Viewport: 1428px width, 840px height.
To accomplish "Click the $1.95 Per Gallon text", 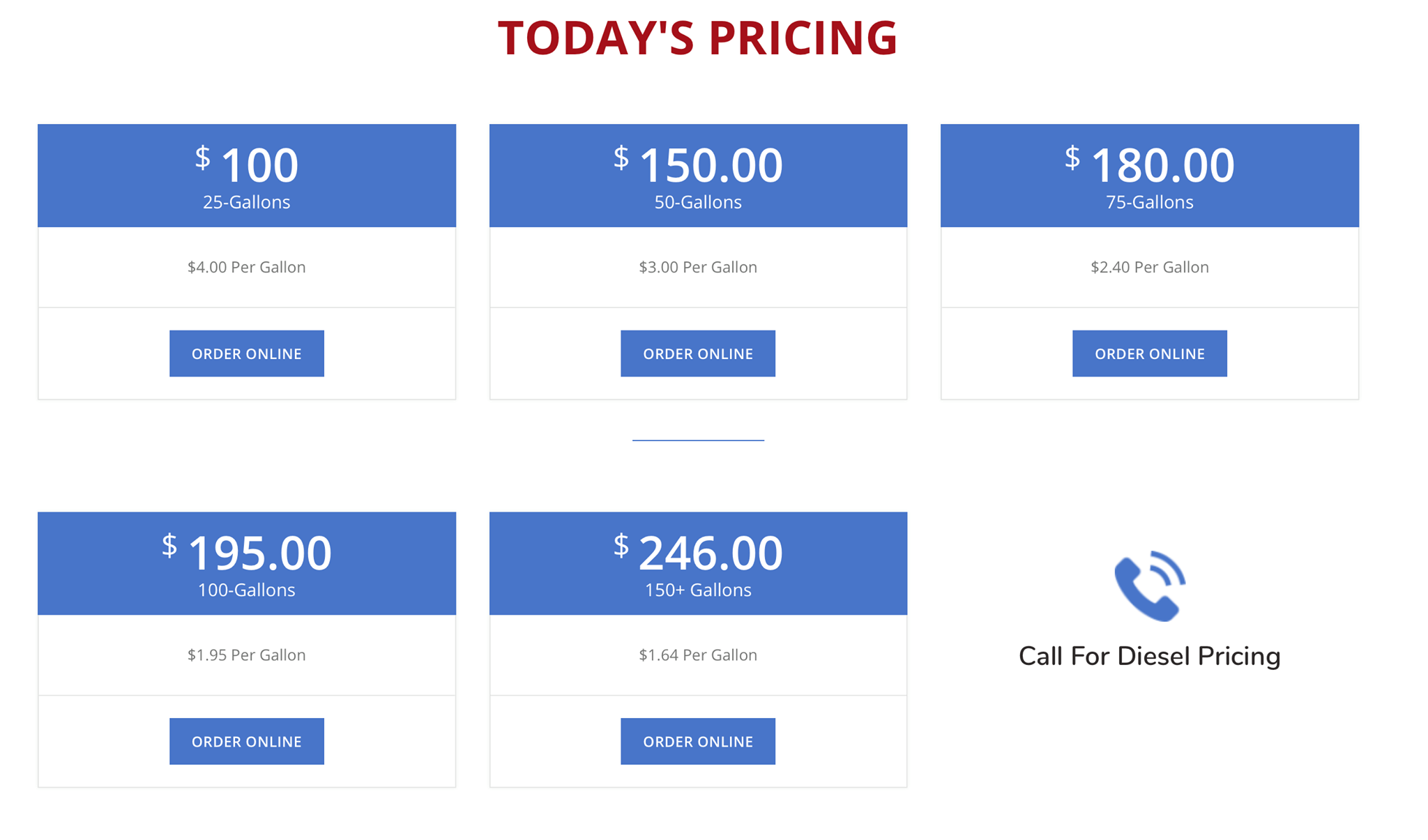I will click(246, 655).
